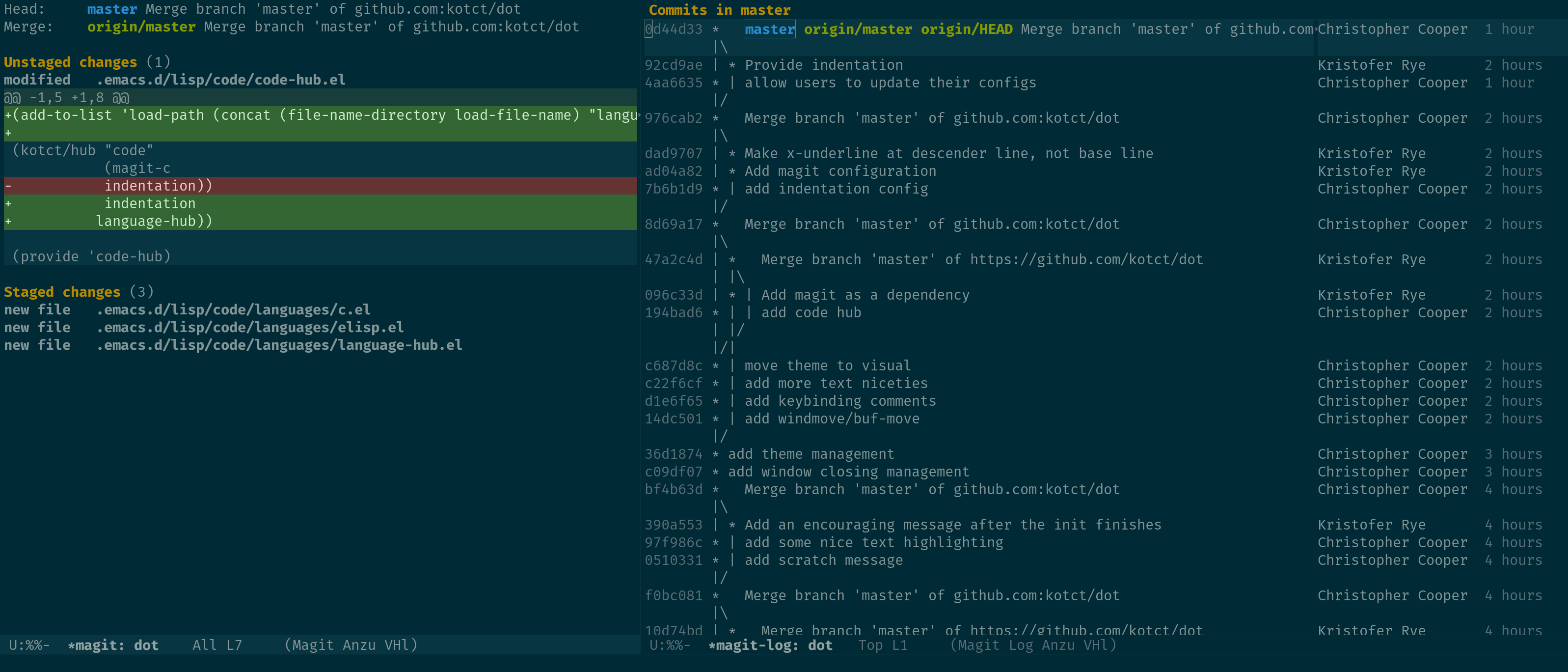This screenshot has height=672, width=1568.
Task: Collapse the Unstaged changes section heading
Action: point(70,62)
